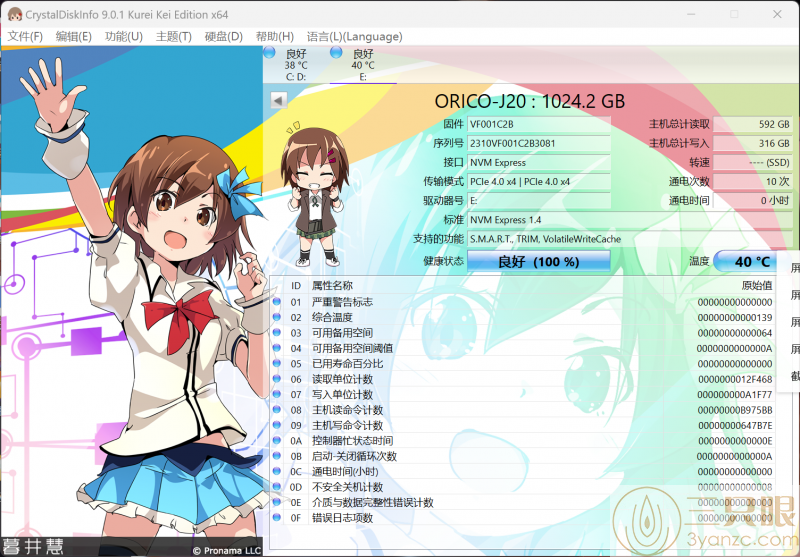Viewport: 800px width, 557px height.
Task: Select the 控制器忙状态时间 attribute name
Action: tap(353, 440)
